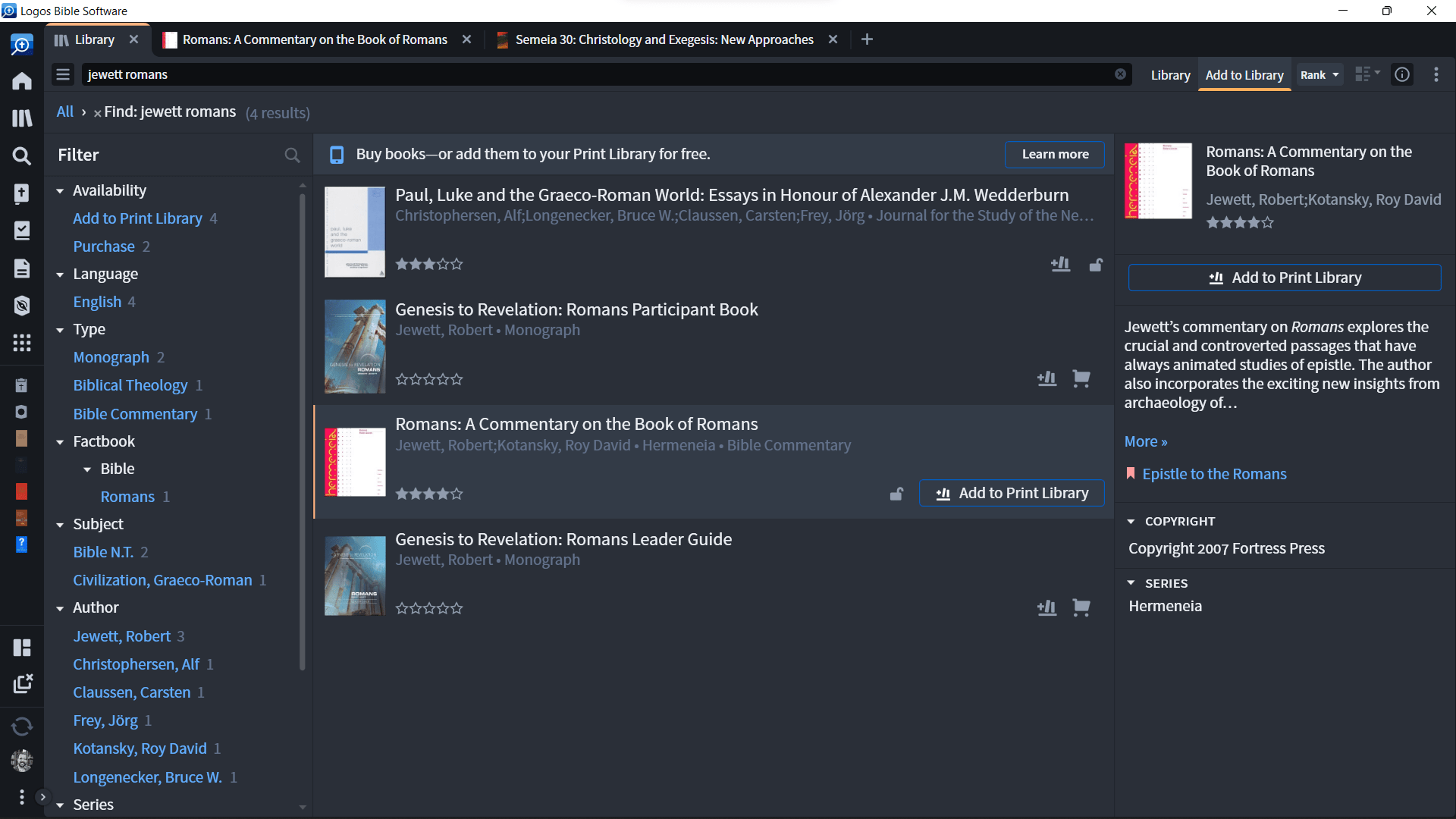Toggle the sidebar panel hamburger menu
The width and height of the screenshot is (1456, 819).
[63, 74]
